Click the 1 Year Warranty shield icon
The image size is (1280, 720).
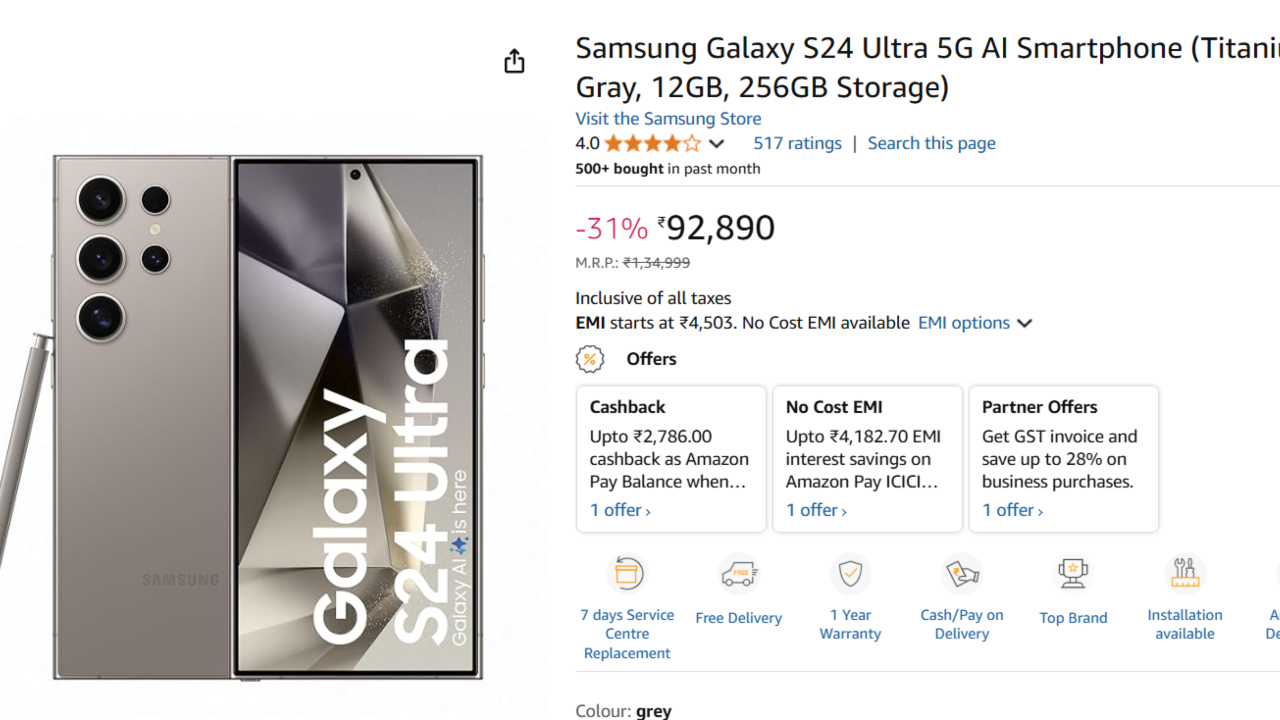pos(850,574)
